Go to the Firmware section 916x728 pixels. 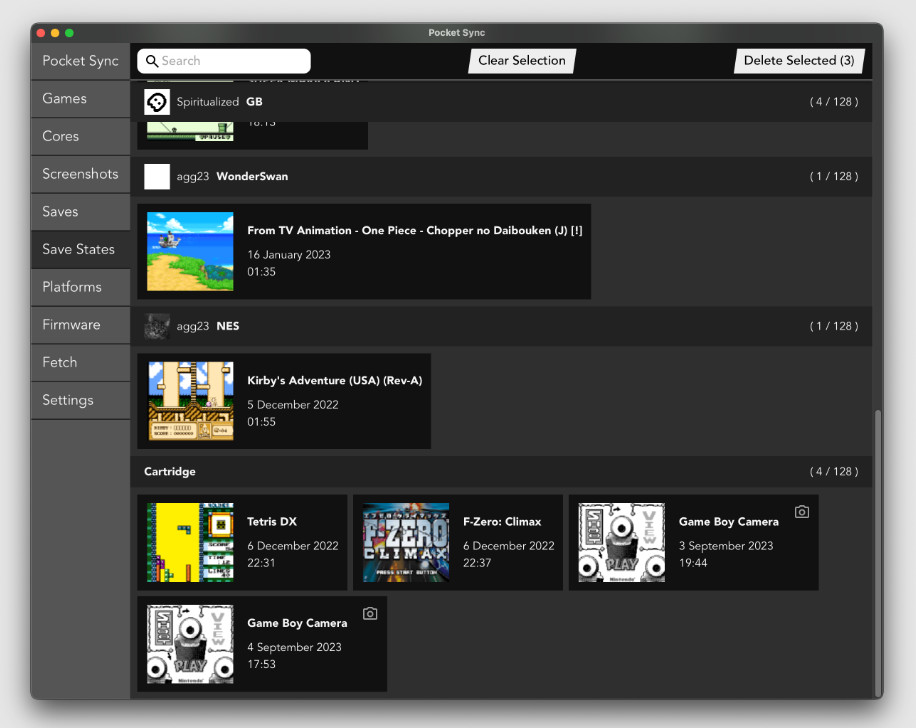tap(81, 325)
